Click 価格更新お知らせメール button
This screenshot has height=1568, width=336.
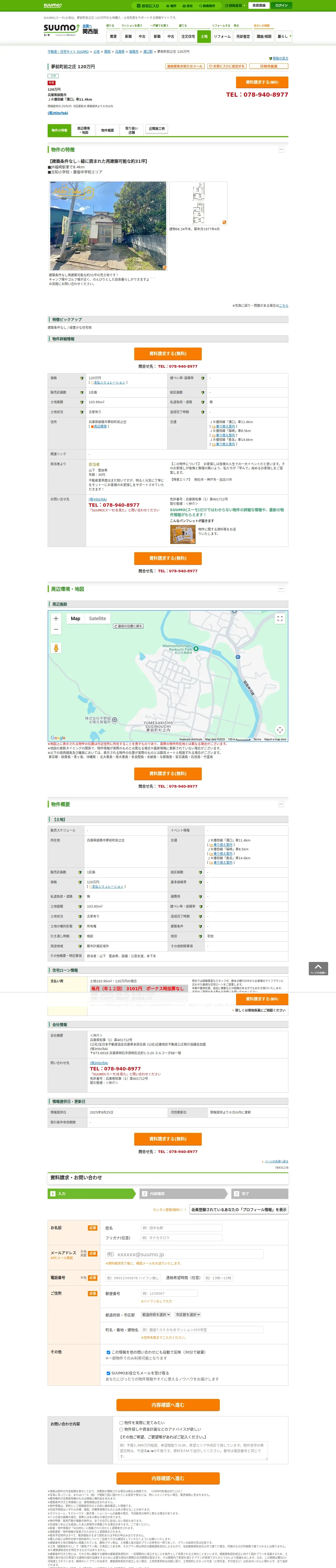click(x=185, y=66)
